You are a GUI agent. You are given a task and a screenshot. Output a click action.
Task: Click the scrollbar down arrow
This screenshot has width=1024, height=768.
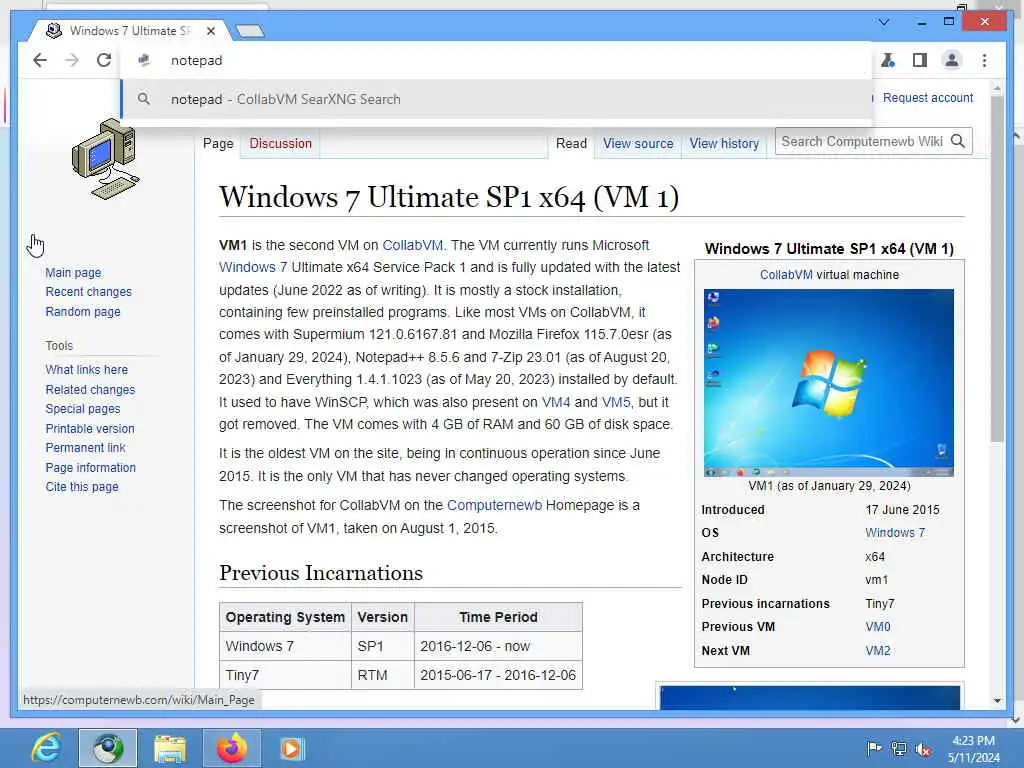pyautogui.click(x=997, y=701)
